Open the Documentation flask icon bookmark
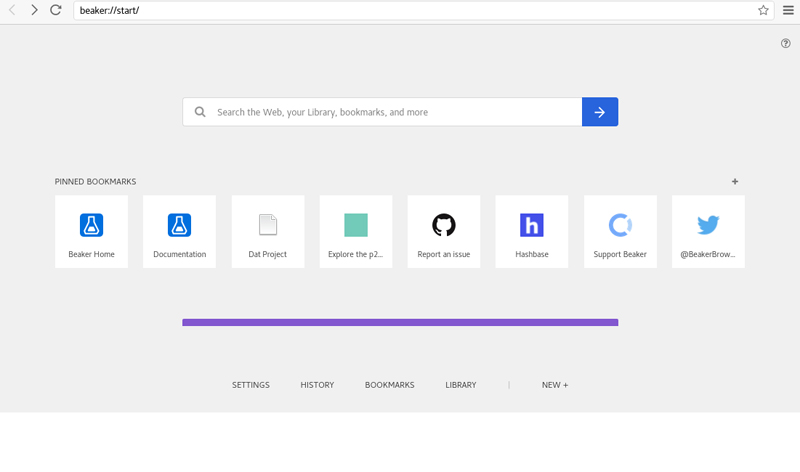Viewport: 800px width, 472px height. point(179,231)
